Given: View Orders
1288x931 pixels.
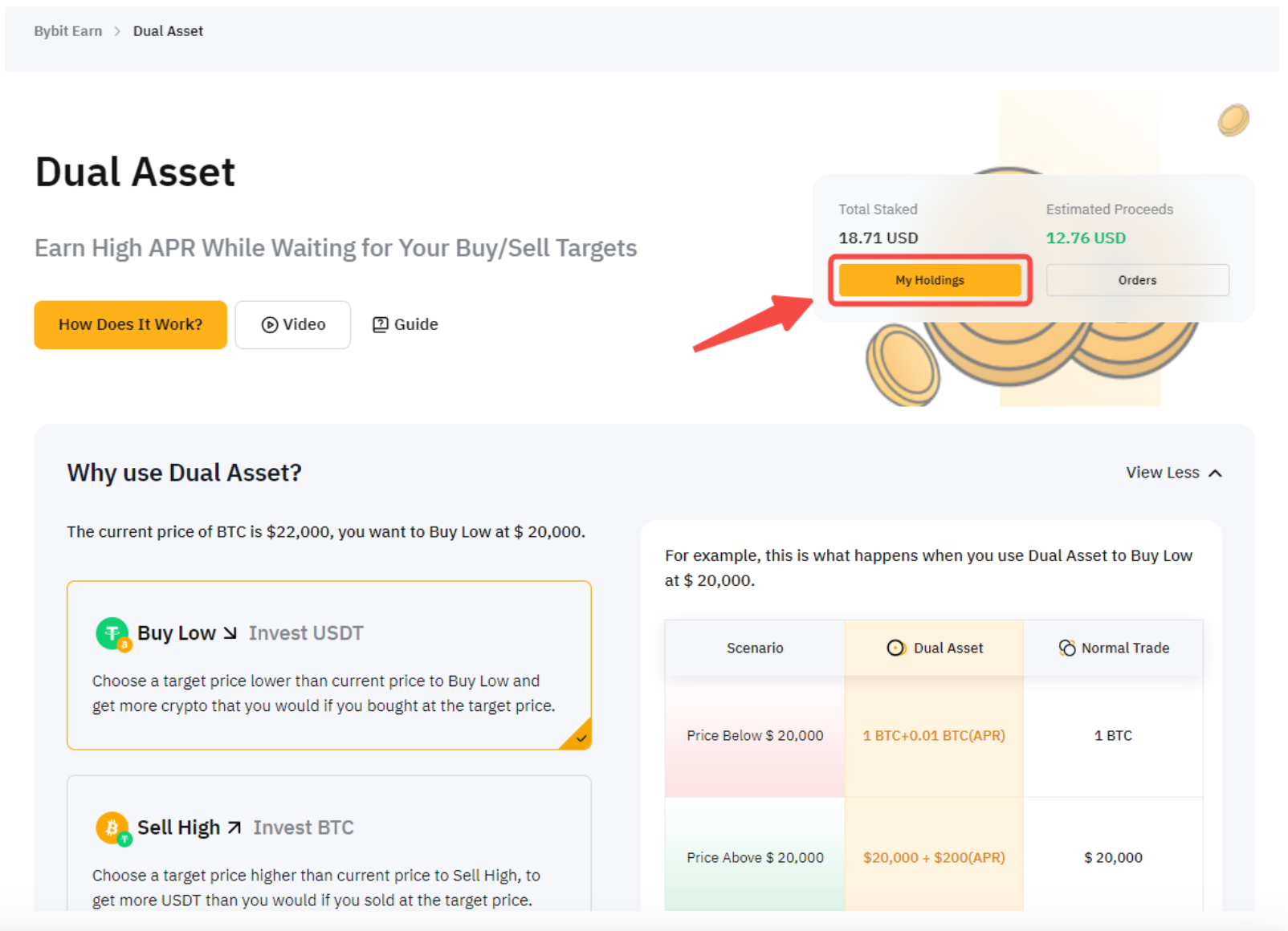Looking at the screenshot, I should (x=1137, y=280).
